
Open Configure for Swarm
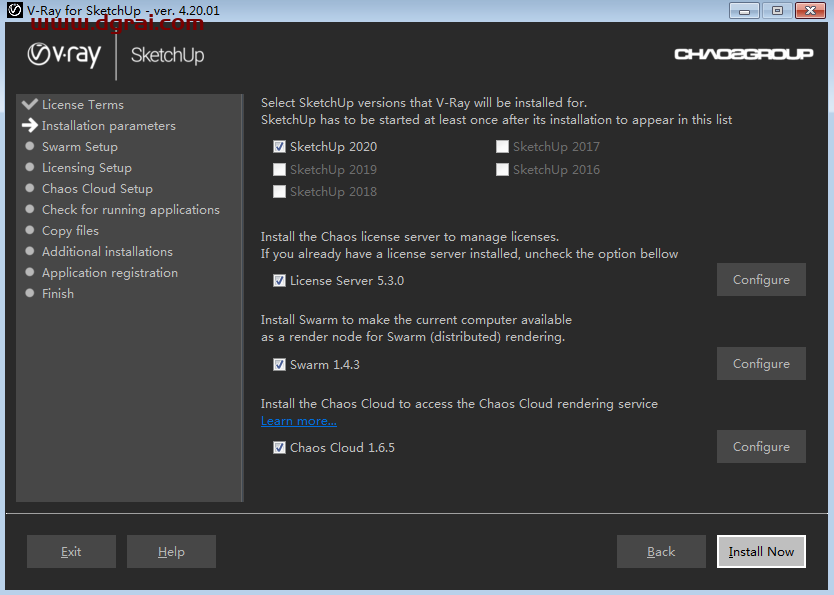coord(760,364)
